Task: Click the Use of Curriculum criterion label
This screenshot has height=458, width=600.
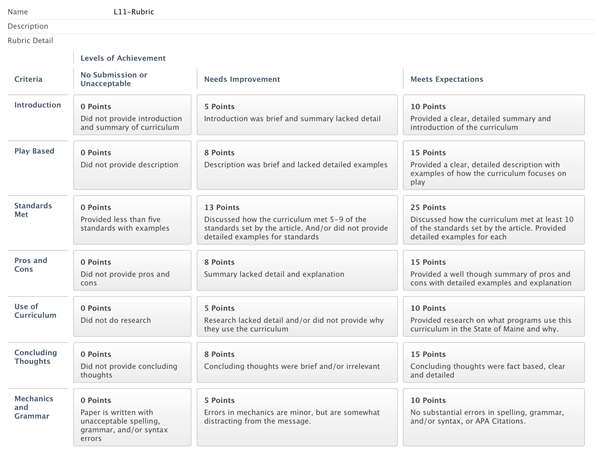Action: pyautogui.click(x=35, y=311)
